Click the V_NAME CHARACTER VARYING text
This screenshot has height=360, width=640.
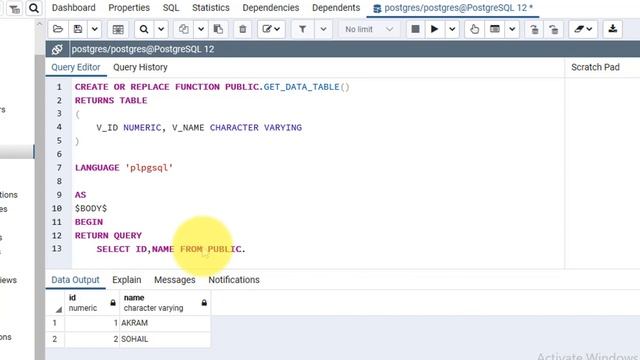237,127
